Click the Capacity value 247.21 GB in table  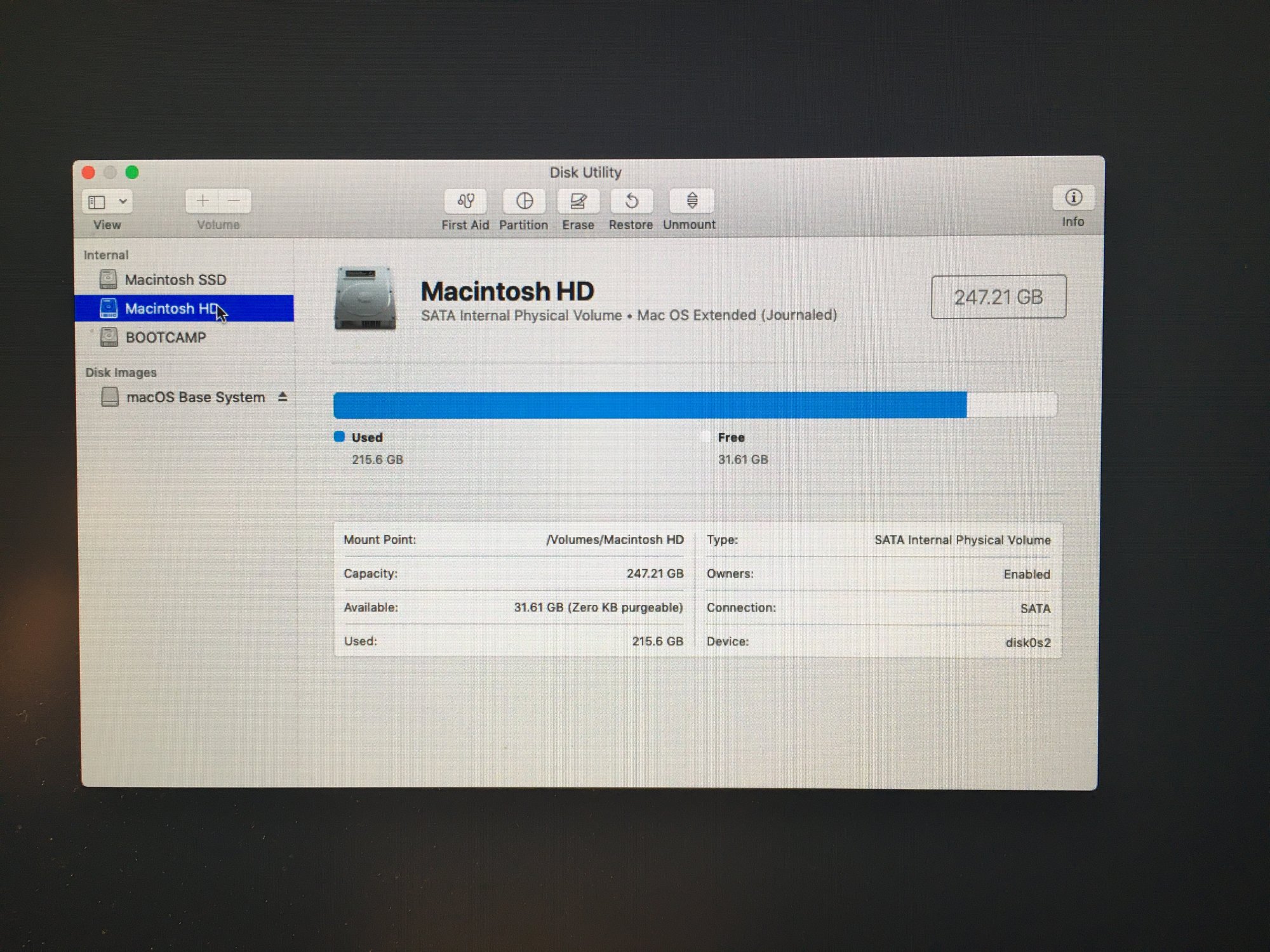[655, 574]
